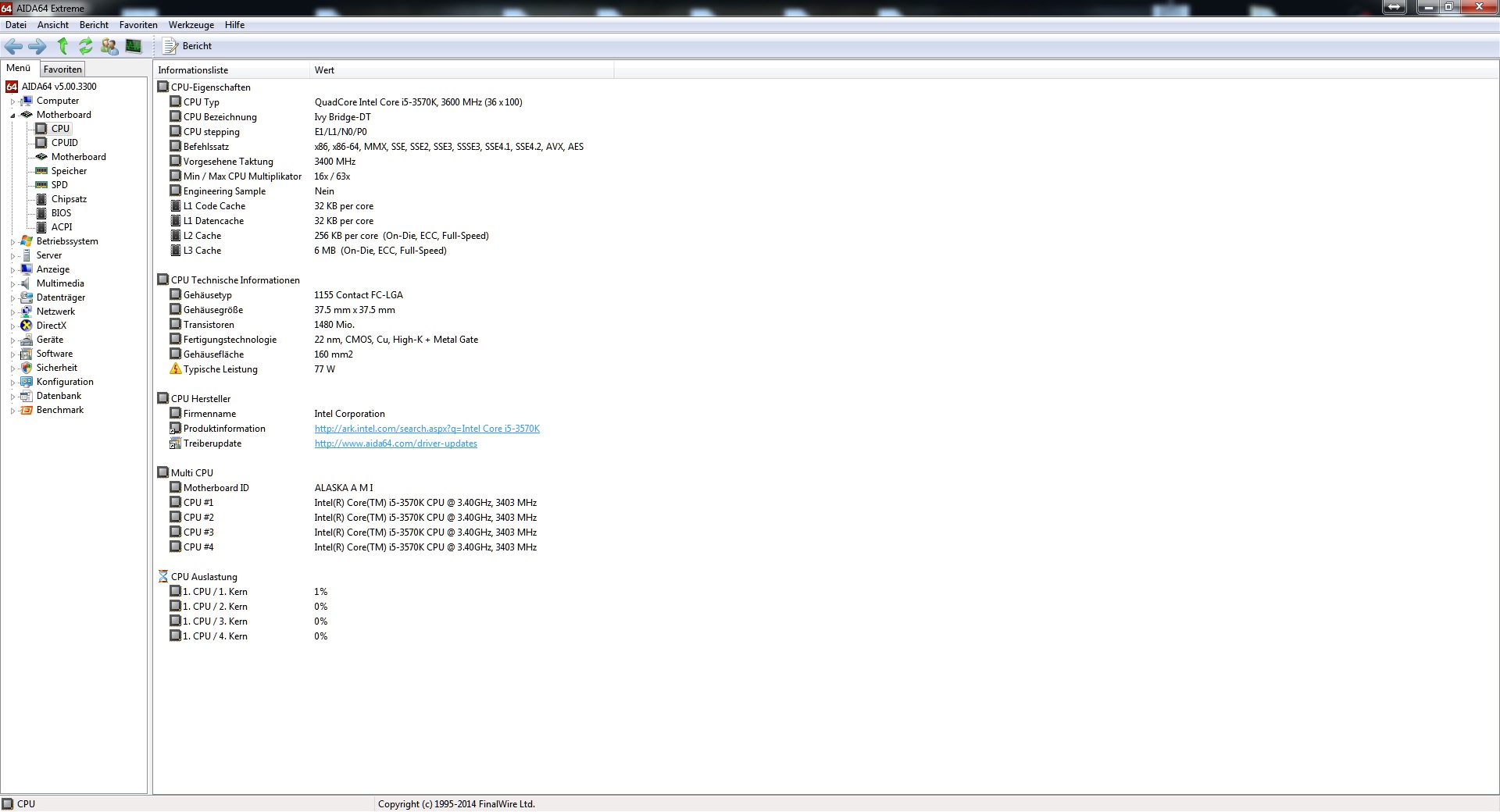Open the Ansicht menu

tap(53, 25)
